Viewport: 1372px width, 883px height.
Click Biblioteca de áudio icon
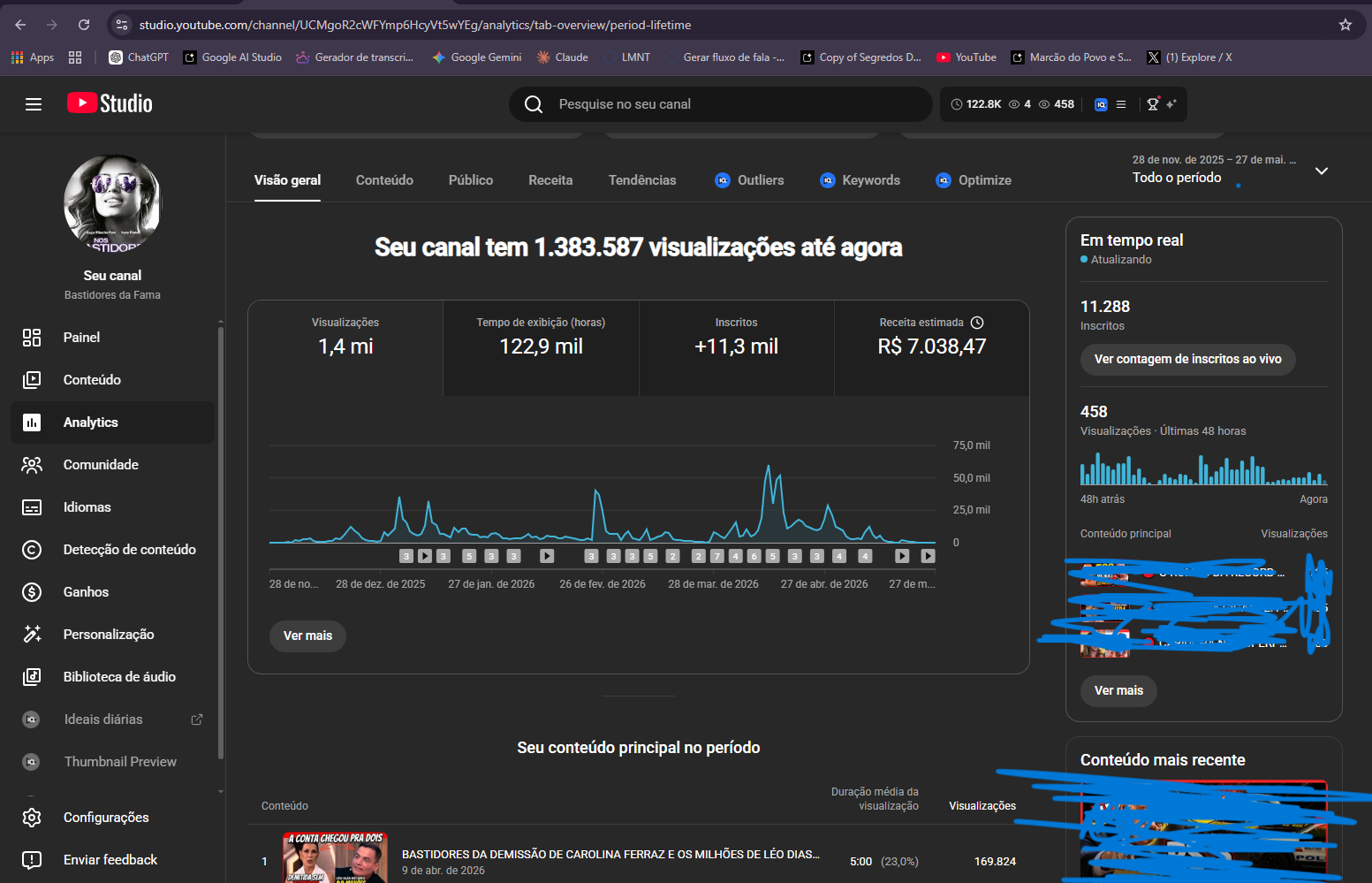tap(32, 677)
